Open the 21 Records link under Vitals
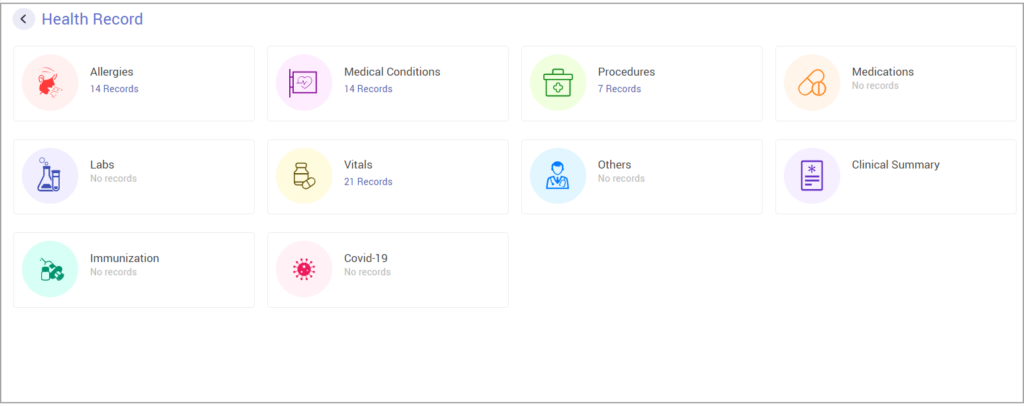This screenshot has width=1024, height=406. [368, 182]
